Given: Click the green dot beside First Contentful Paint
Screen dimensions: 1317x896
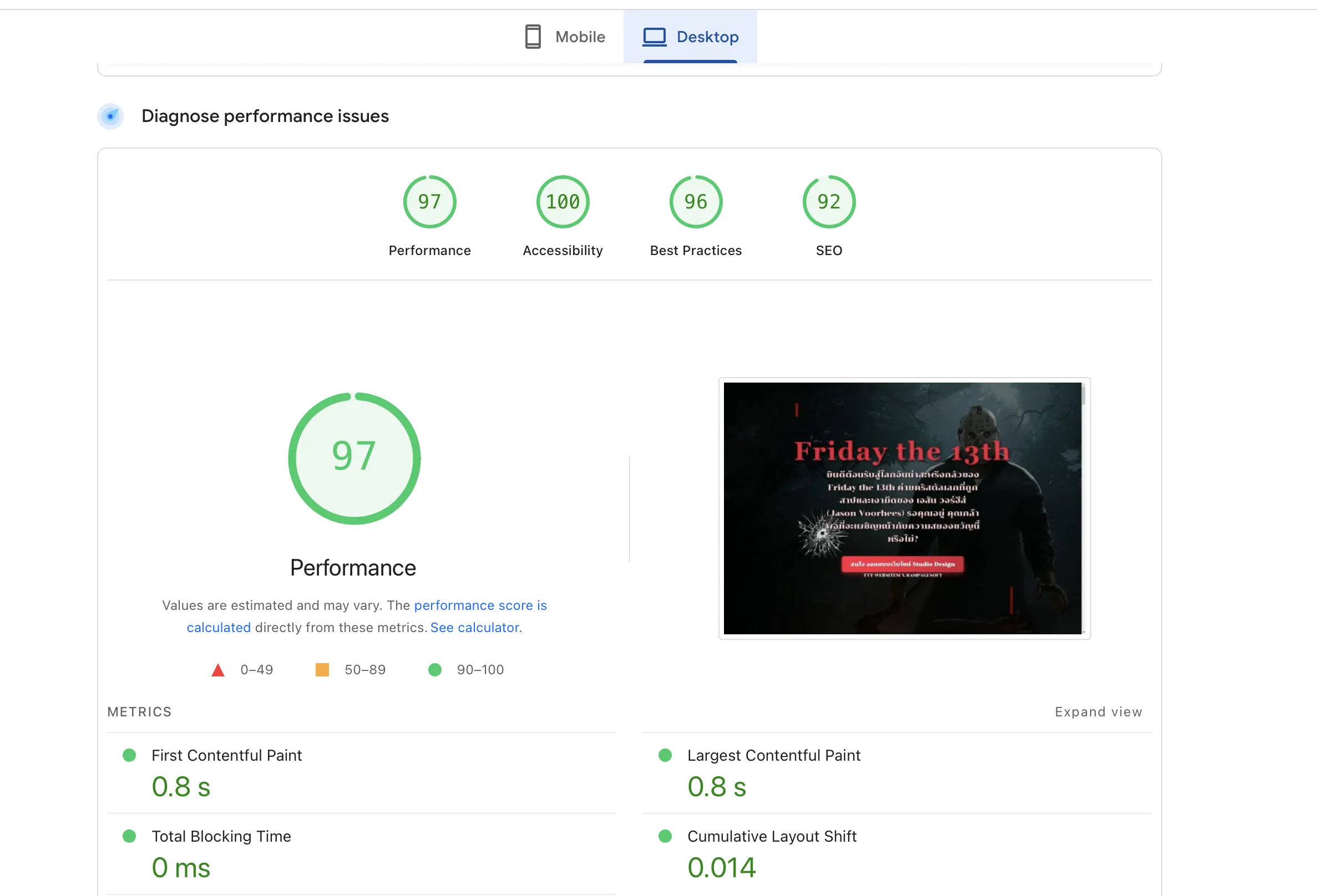Looking at the screenshot, I should coord(129,755).
